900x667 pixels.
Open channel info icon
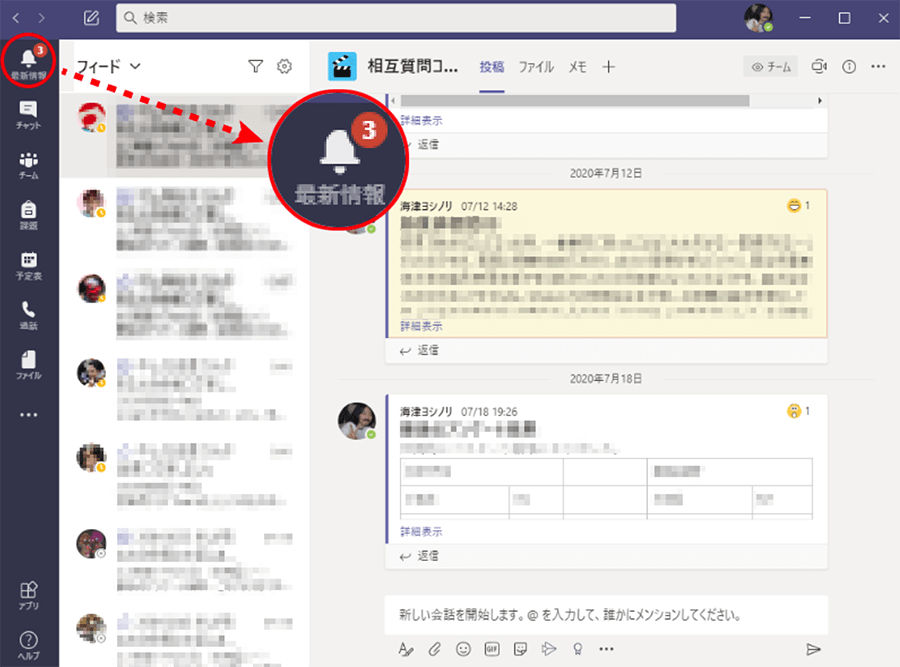tap(849, 67)
